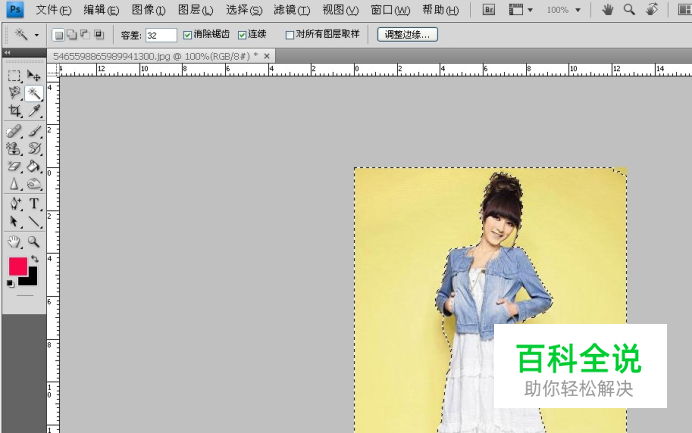Open the 选择(S) menu

244,10
